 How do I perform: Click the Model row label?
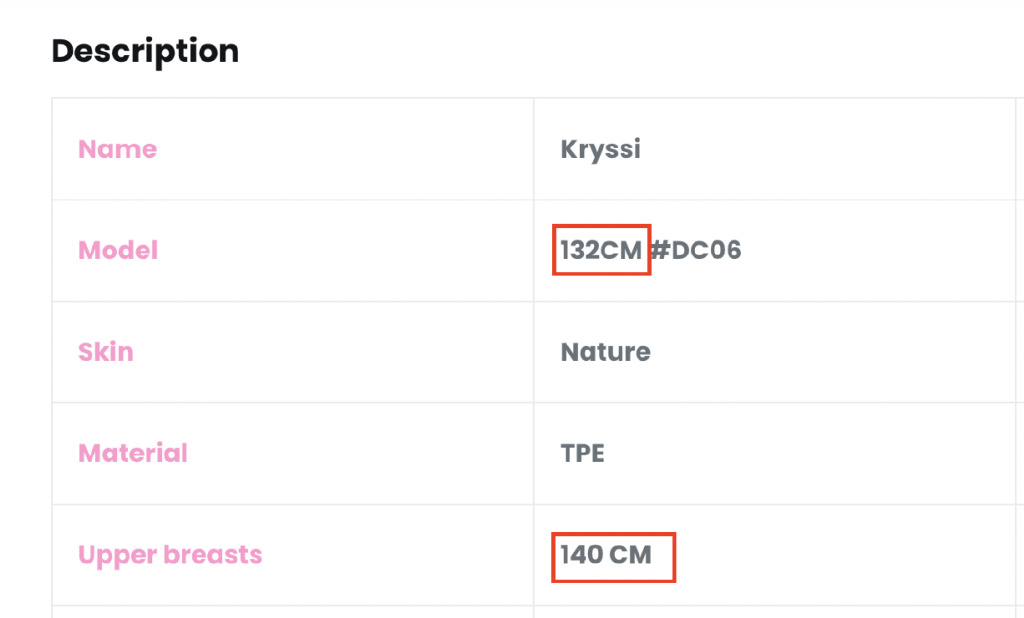118,250
